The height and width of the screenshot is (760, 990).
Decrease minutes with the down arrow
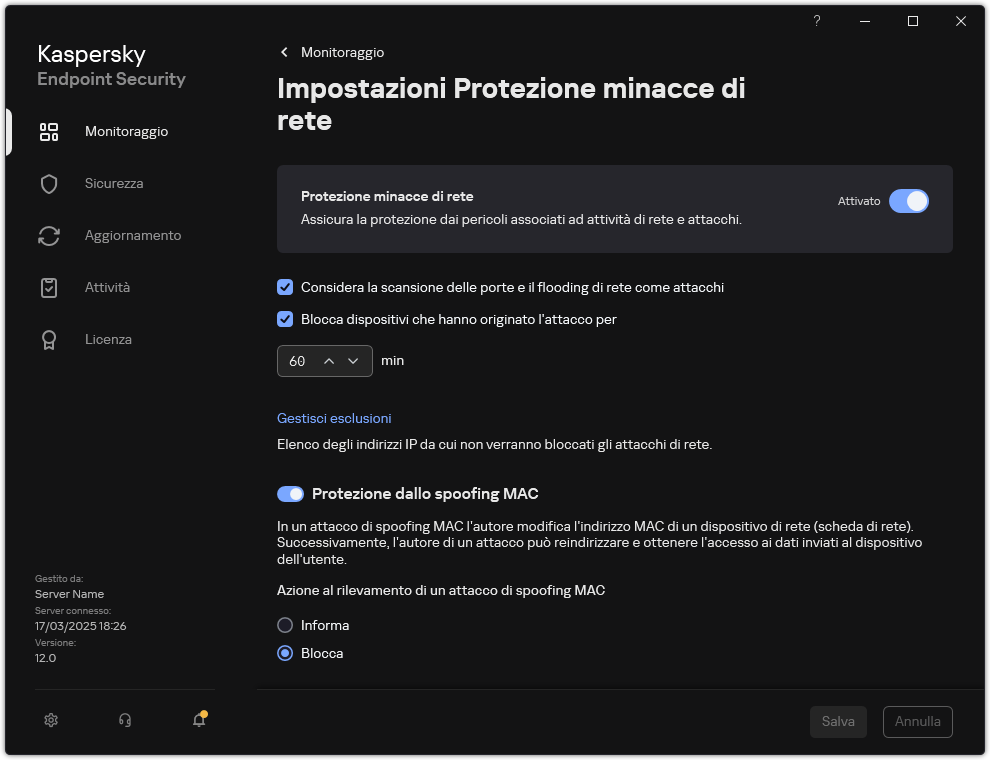pyautogui.click(x=352, y=360)
